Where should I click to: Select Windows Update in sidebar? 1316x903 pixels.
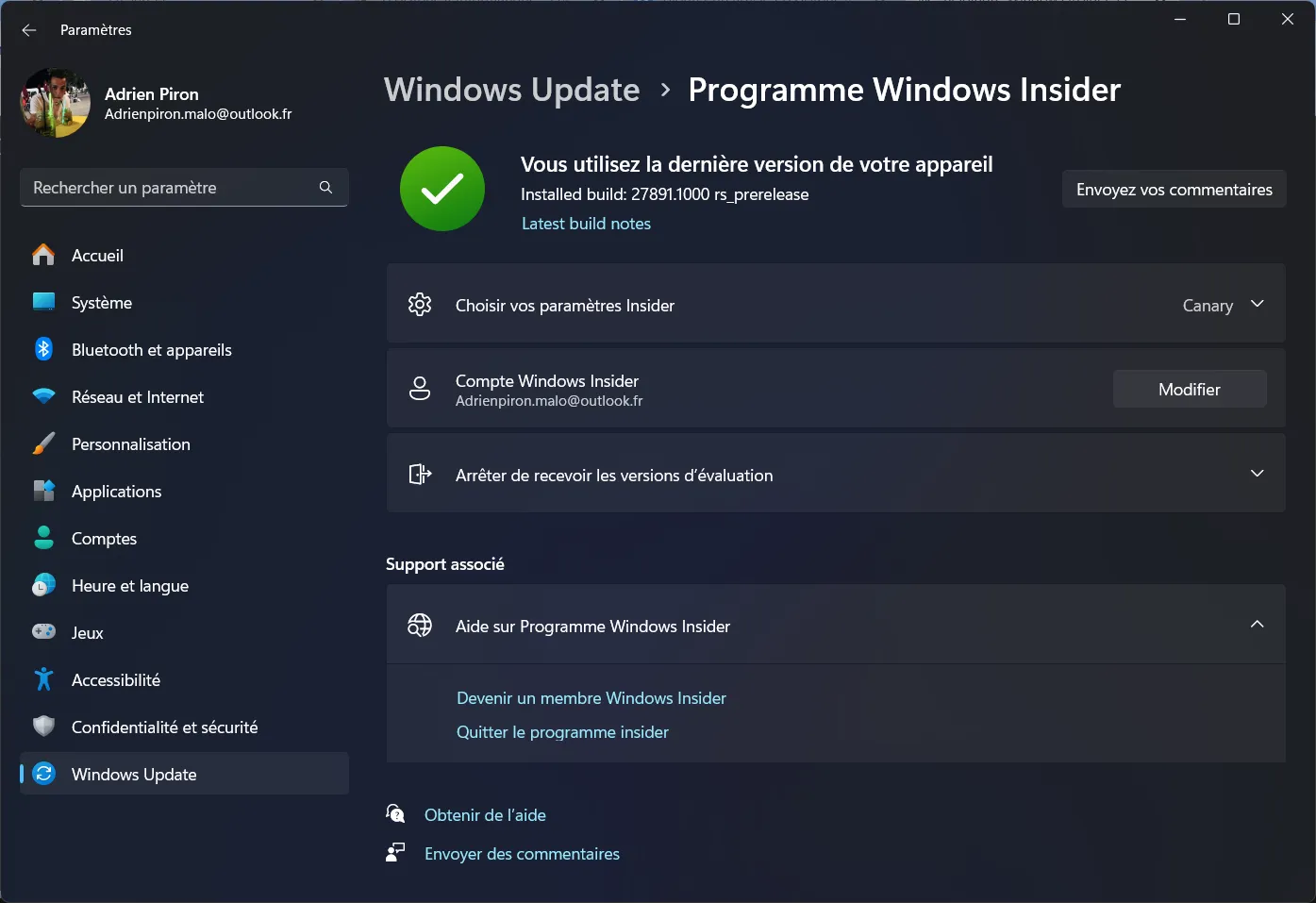pyautogui.click(x=184, y=774)
